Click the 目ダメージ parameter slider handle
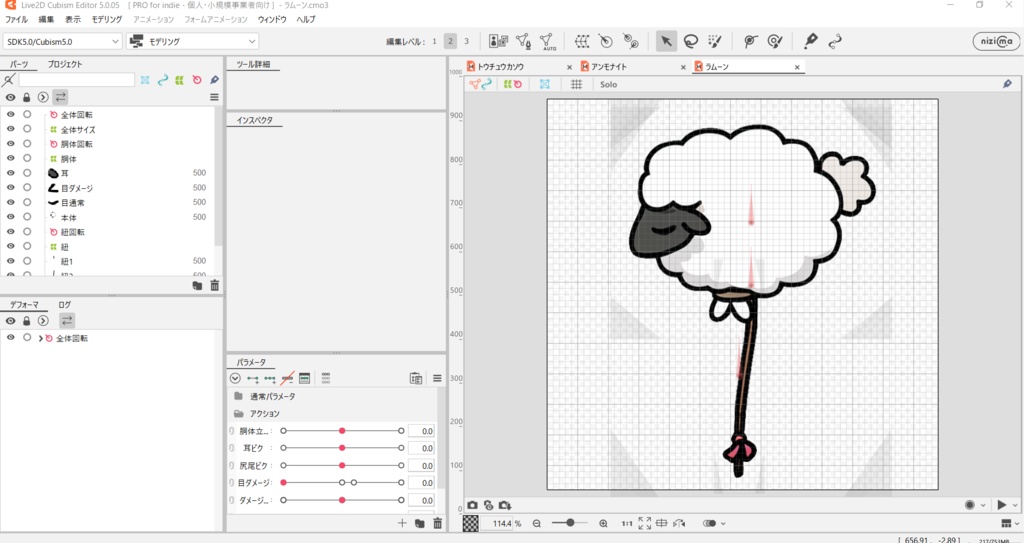 pos(283,483)
